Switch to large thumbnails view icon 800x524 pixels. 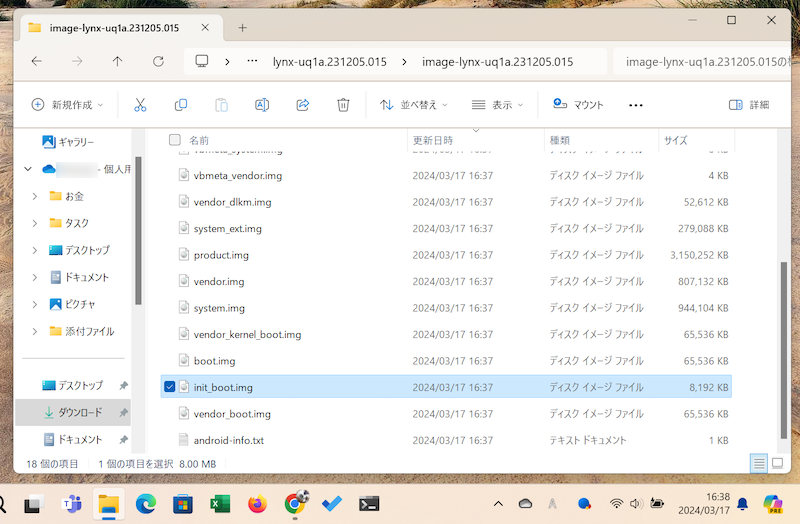click(x=778, y=463)
